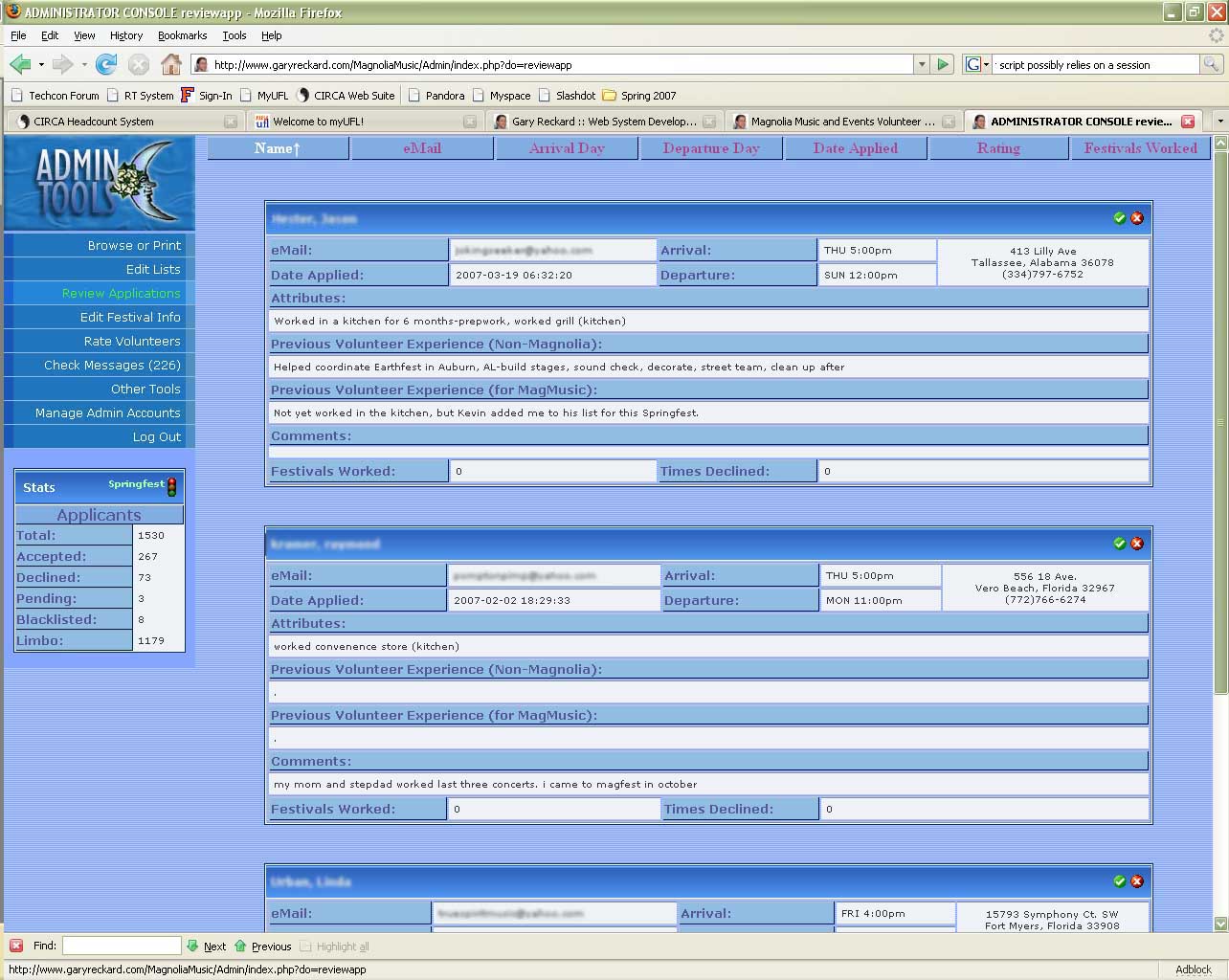Close the Find bar with red X
The width and height of the screenshot is (1229, 980).
click(16, 946)
